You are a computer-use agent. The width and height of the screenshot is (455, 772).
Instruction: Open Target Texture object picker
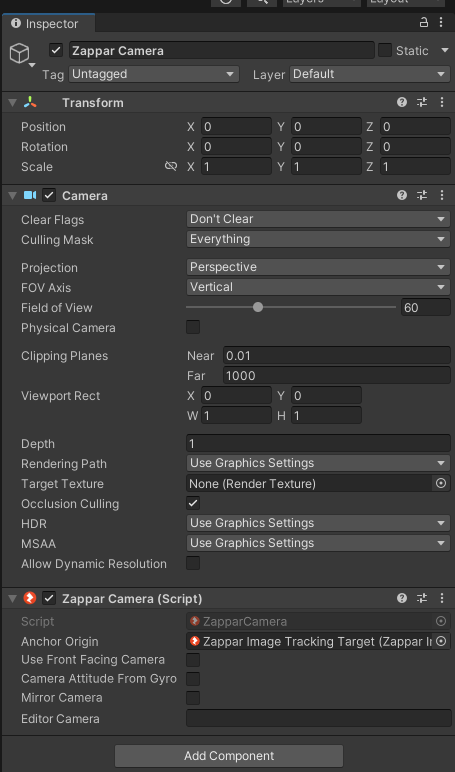pyautogui.click(x=441, y=483)
